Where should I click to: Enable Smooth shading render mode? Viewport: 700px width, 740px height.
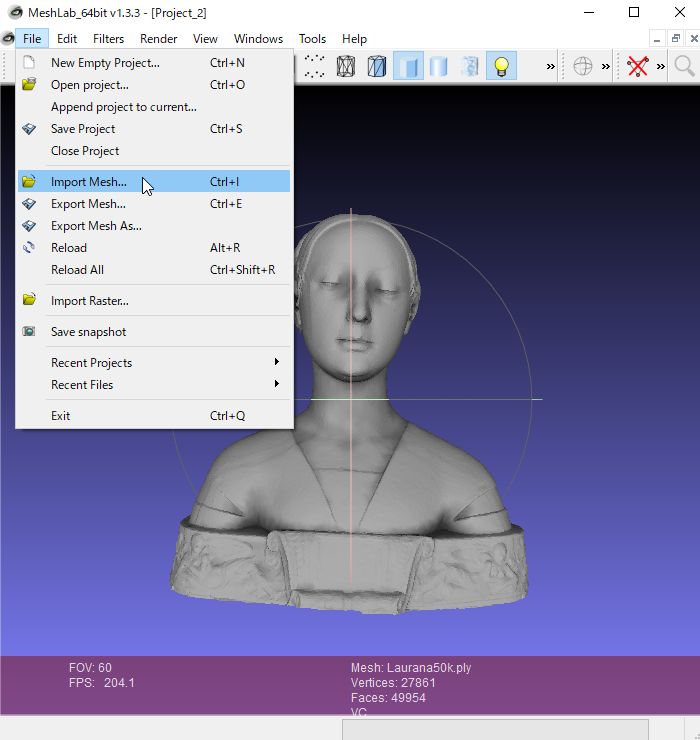click(x=439, y=66)
